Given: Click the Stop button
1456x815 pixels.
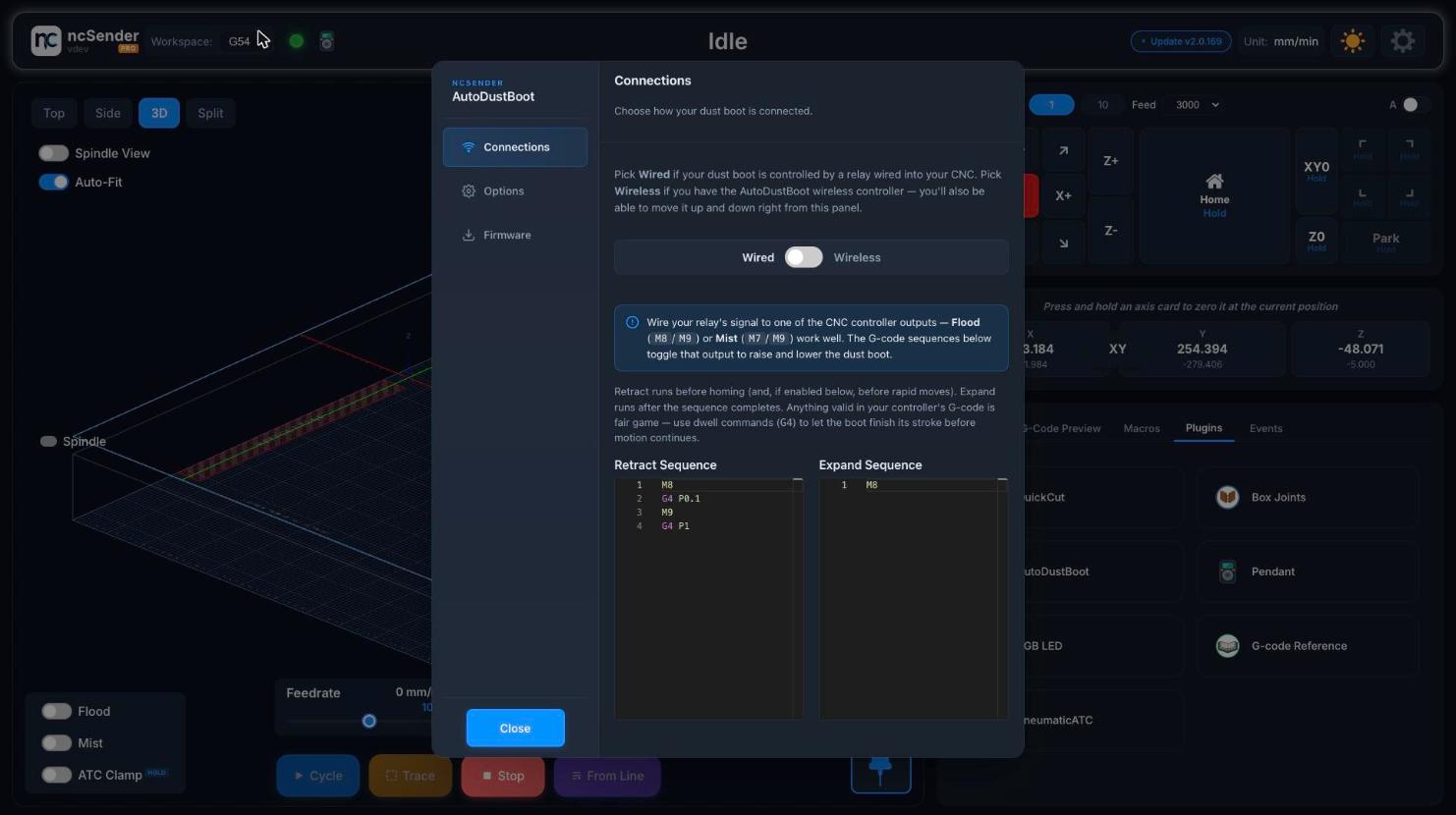Looking at the screenshot, I should (x=503, y=776).
